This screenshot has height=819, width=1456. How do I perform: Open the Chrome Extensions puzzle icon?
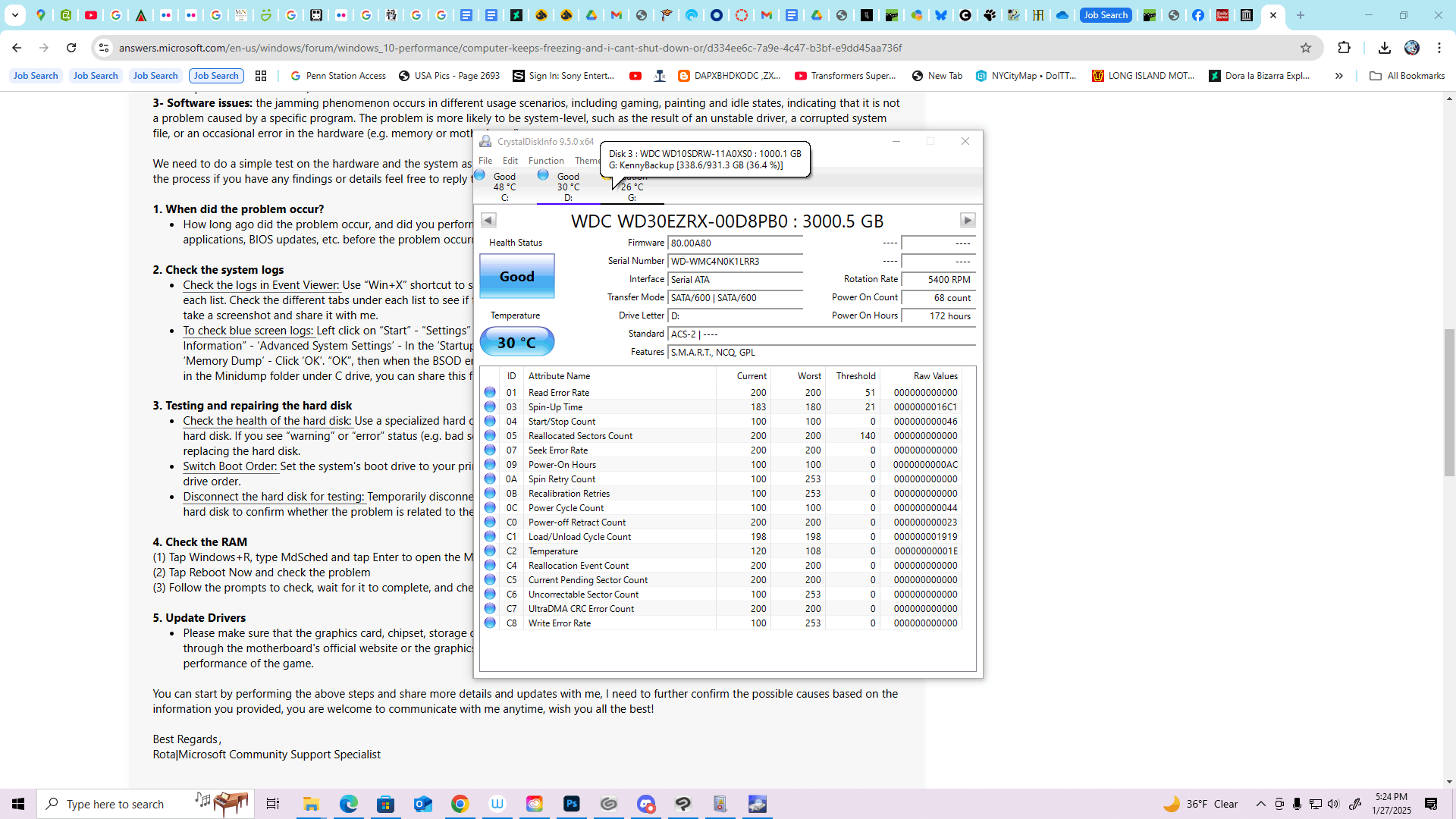click(1344, 48)
